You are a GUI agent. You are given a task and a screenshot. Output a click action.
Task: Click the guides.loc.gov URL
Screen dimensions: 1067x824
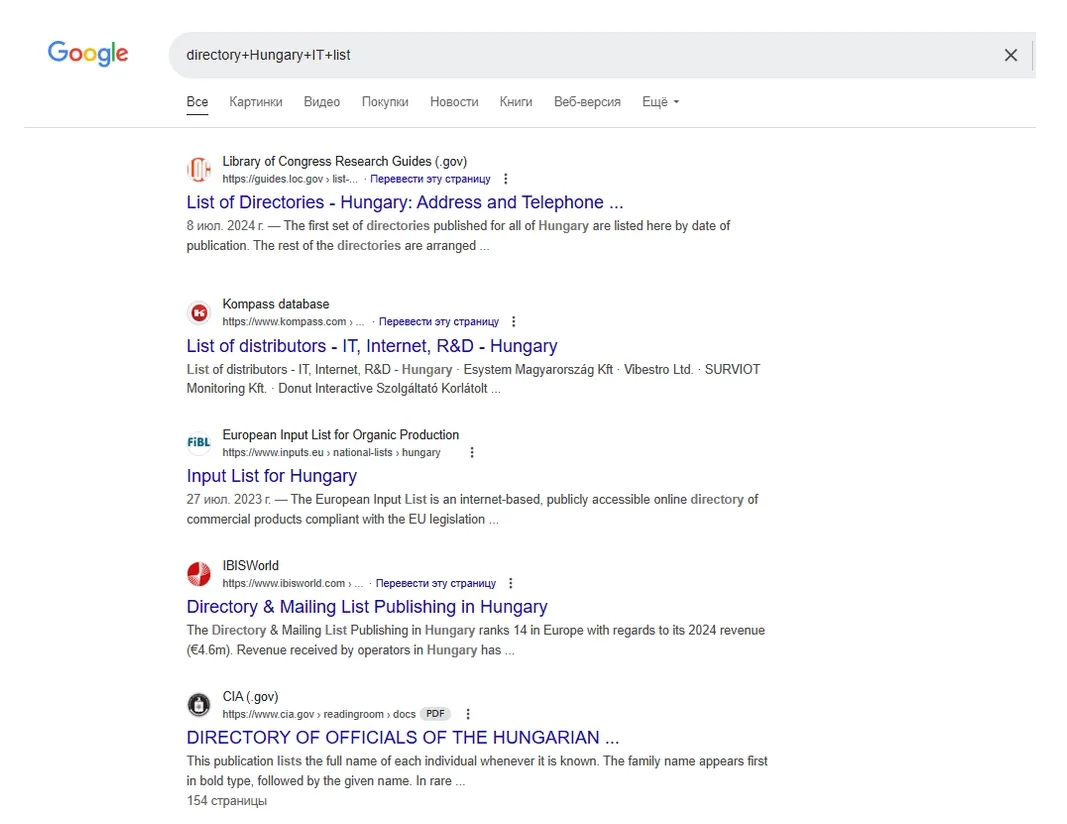pos(290,179)
